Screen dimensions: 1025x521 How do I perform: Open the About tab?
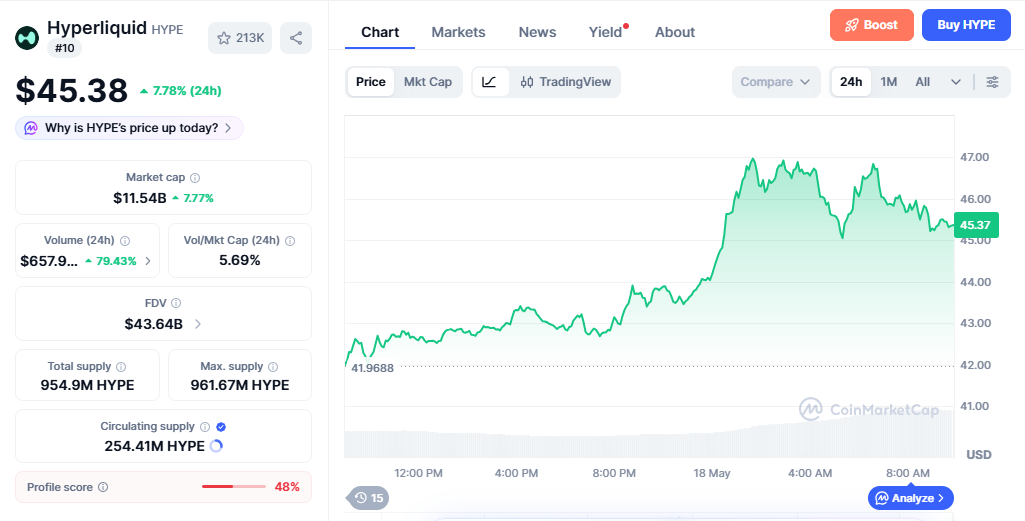pos(675,32)
